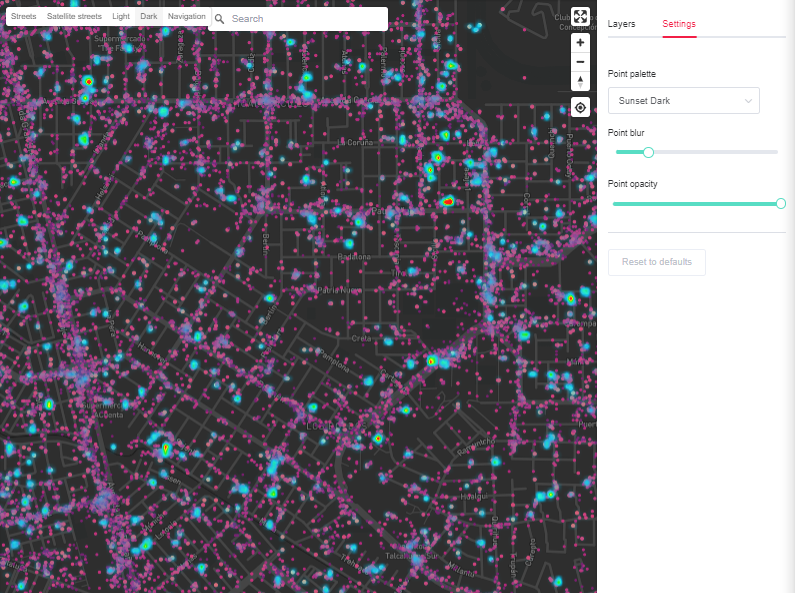Zoom in the map with plus button
Viewport: 795px width, 593px height.
580,43
